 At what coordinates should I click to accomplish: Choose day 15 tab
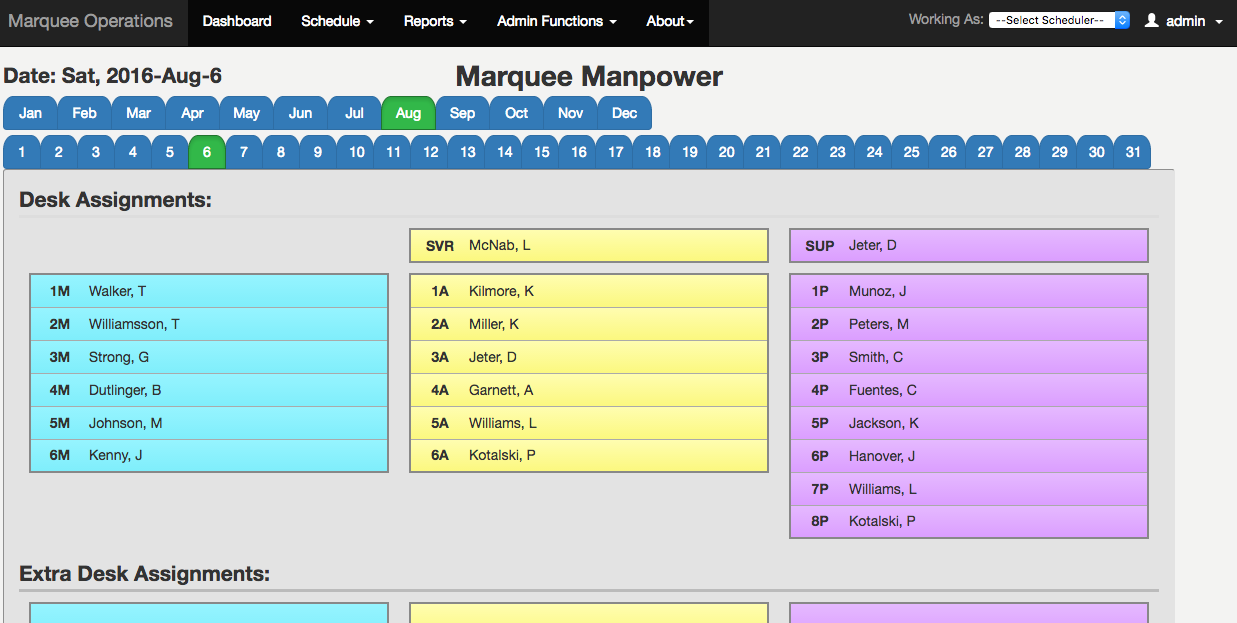tap(541, 152)
